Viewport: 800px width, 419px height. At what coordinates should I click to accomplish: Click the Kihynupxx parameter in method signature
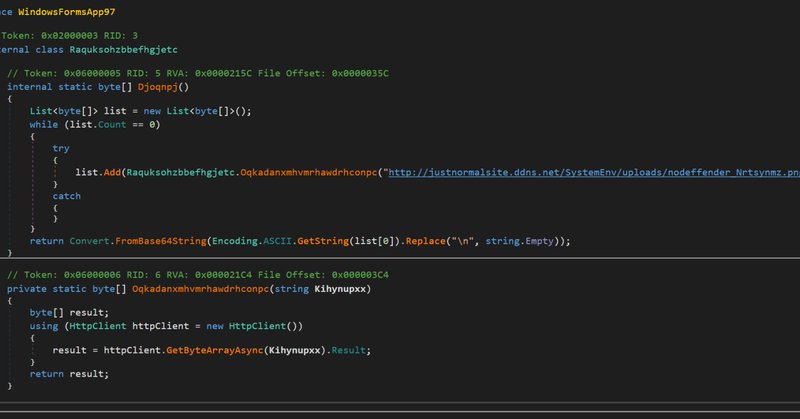(x=340, y=289)
